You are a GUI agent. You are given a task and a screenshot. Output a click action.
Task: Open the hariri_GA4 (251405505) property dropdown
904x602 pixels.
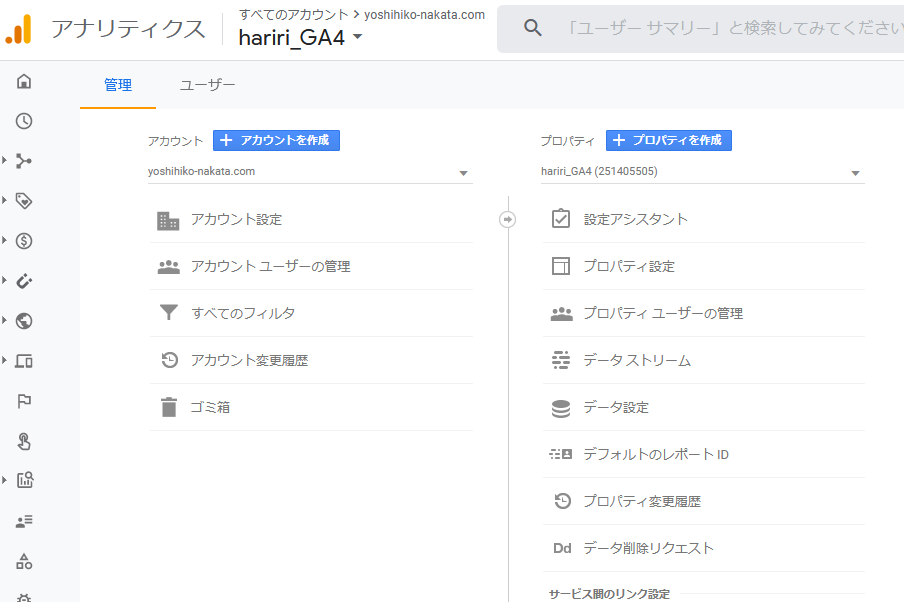(703, 172)
